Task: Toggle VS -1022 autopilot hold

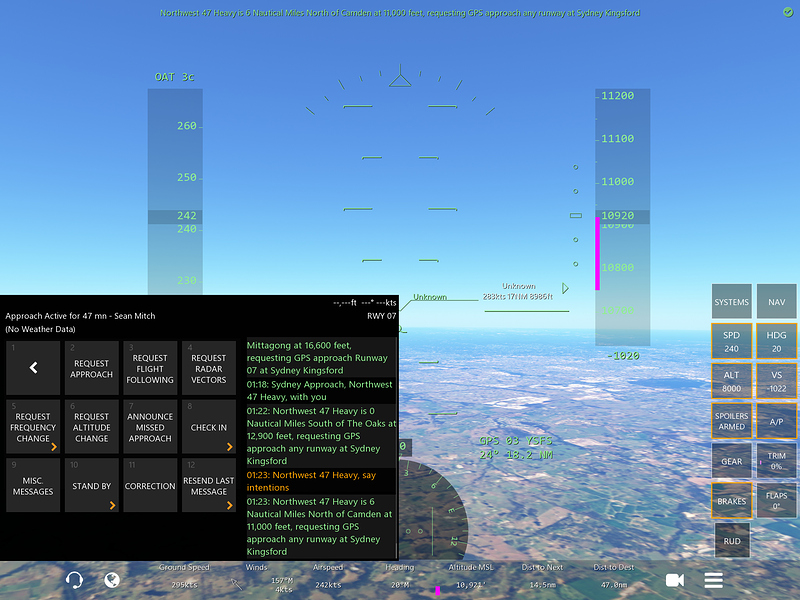Action: coord(777,381)
